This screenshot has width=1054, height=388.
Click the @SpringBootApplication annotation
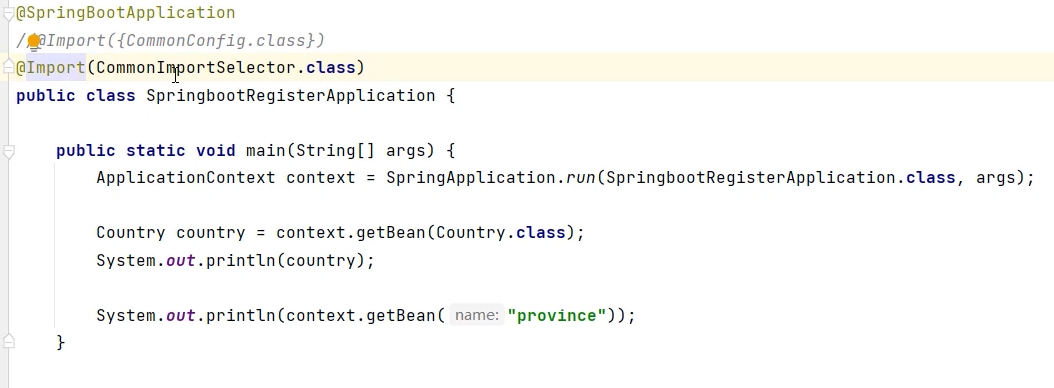click(x=126, y=13)
